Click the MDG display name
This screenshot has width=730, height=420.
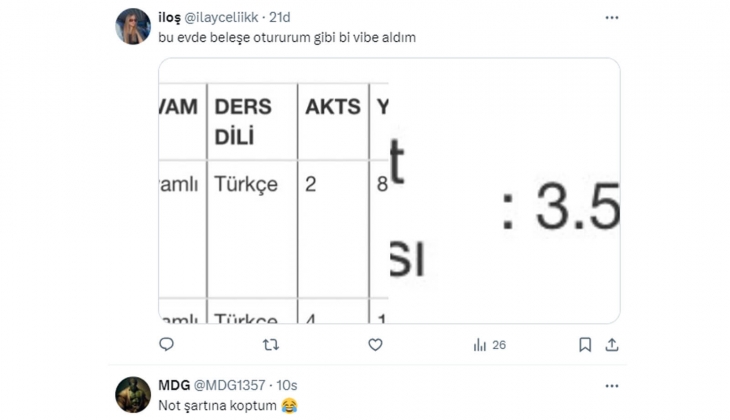pos(174,385)
